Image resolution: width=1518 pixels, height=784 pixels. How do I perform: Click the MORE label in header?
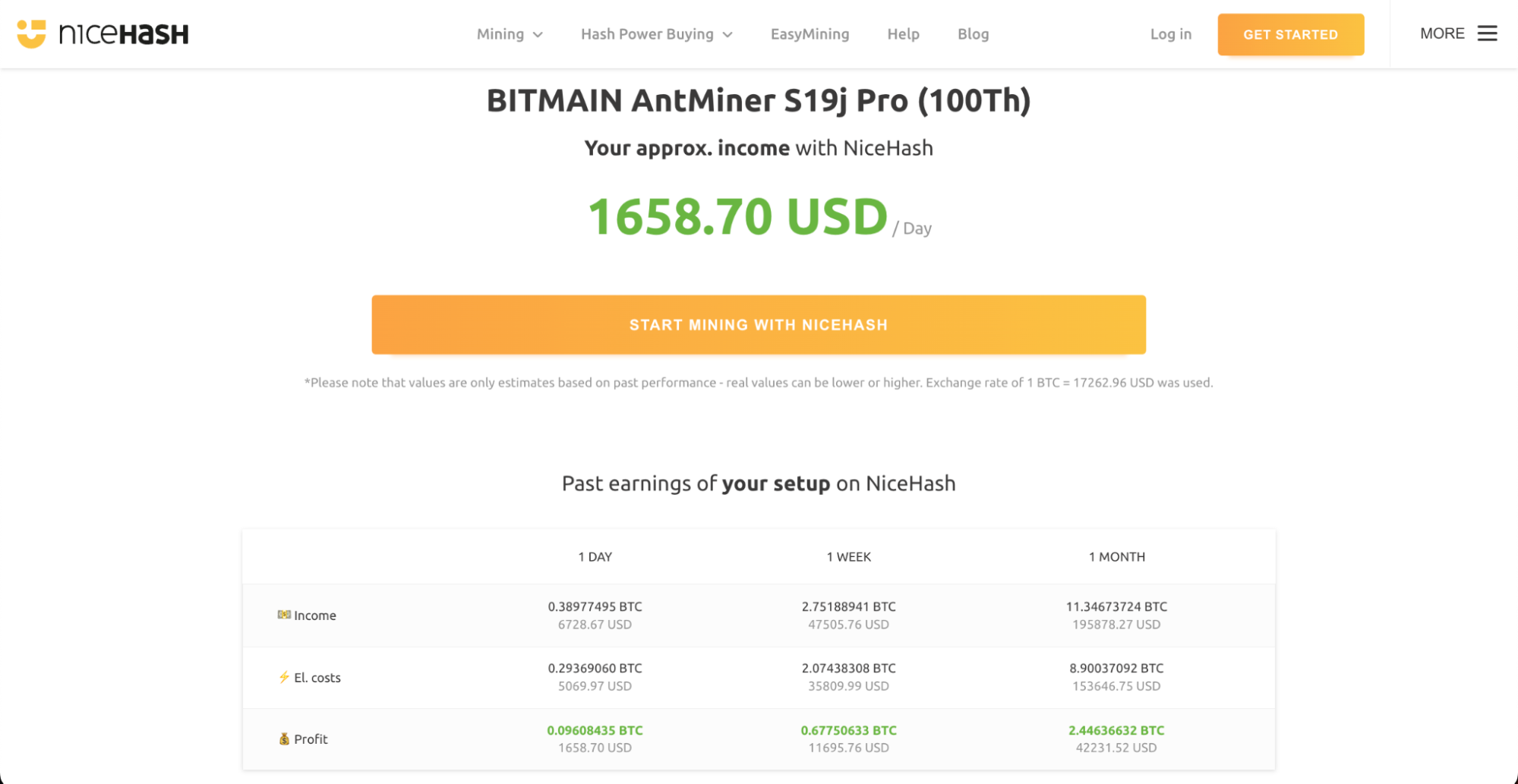pyautogui.click(x=1442, y=33)
